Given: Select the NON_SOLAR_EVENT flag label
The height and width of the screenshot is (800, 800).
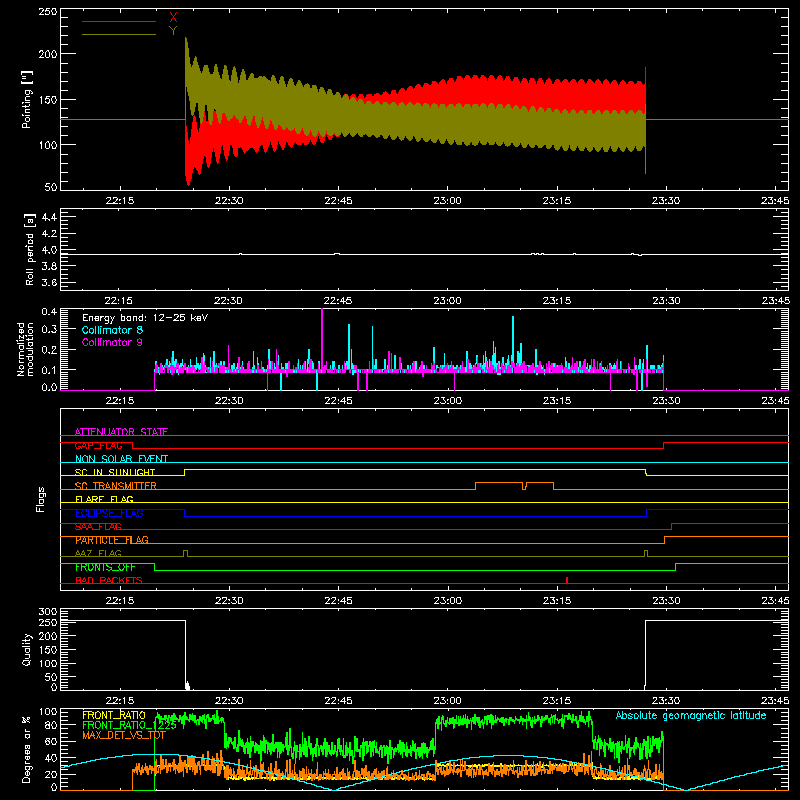Looking at the screenshot, I should click(x=121, y=459).
